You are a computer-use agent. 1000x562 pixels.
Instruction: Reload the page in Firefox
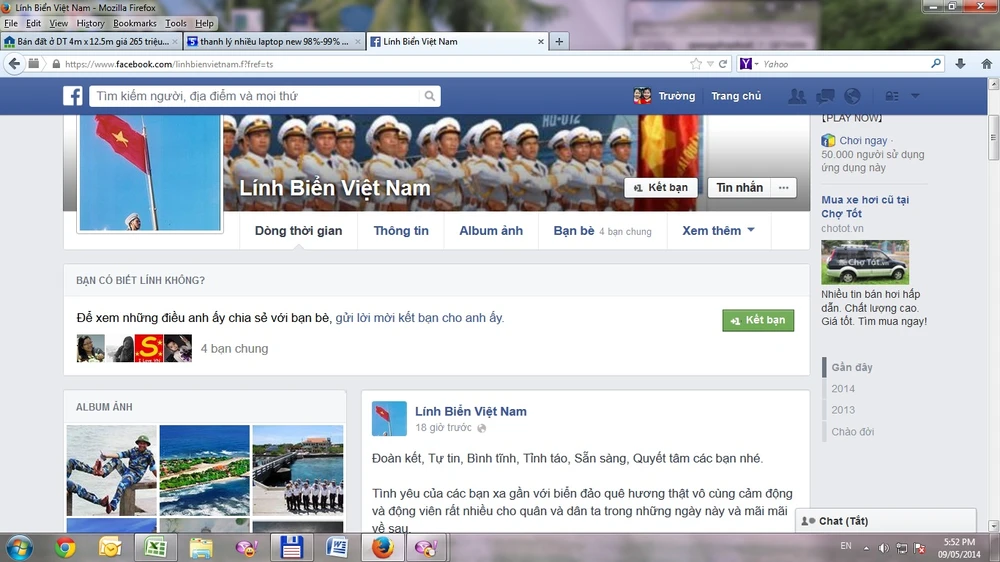click(x=723, y=64)
